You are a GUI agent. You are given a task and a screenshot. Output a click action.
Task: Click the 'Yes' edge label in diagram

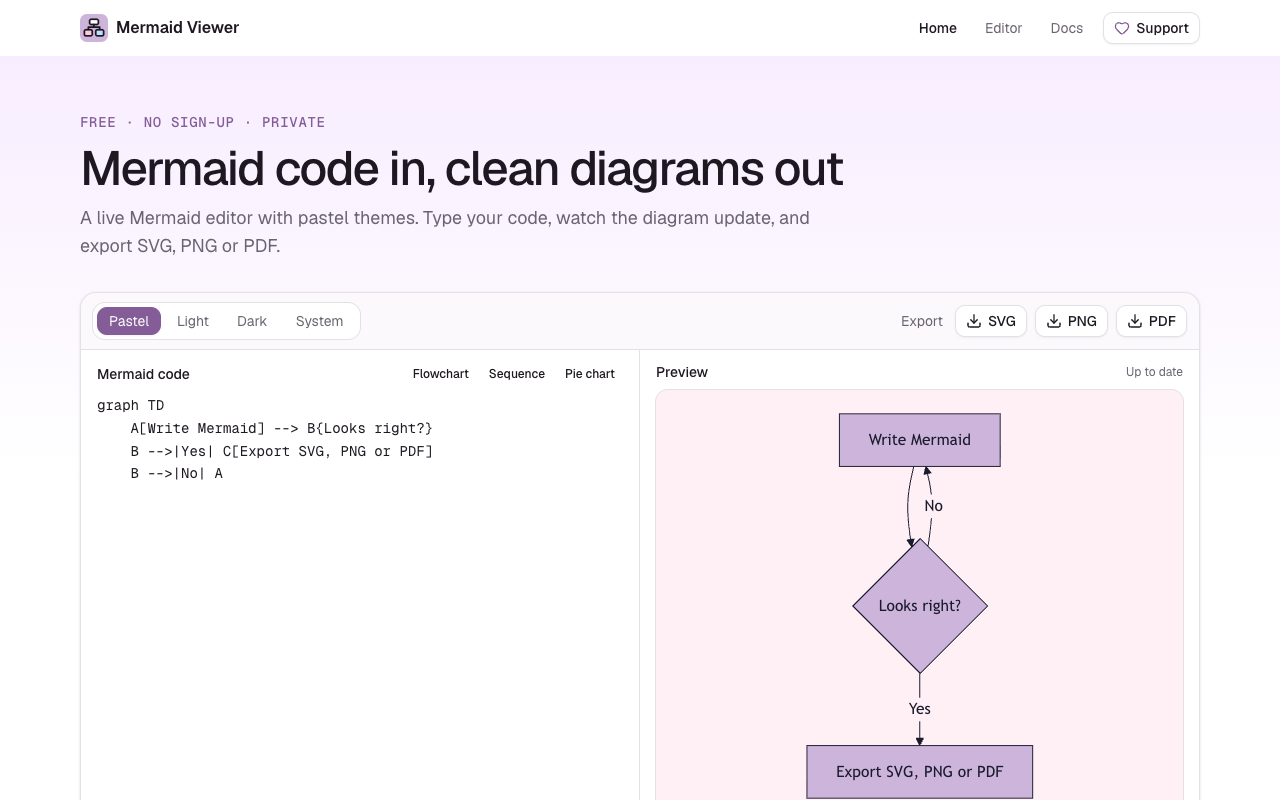920,709
